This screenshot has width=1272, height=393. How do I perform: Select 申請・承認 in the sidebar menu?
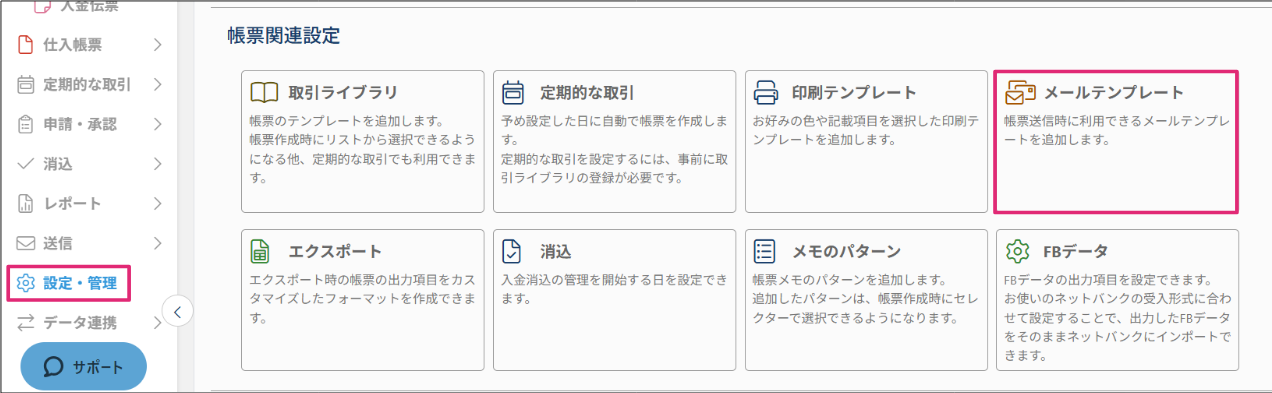tap(80, 124)
